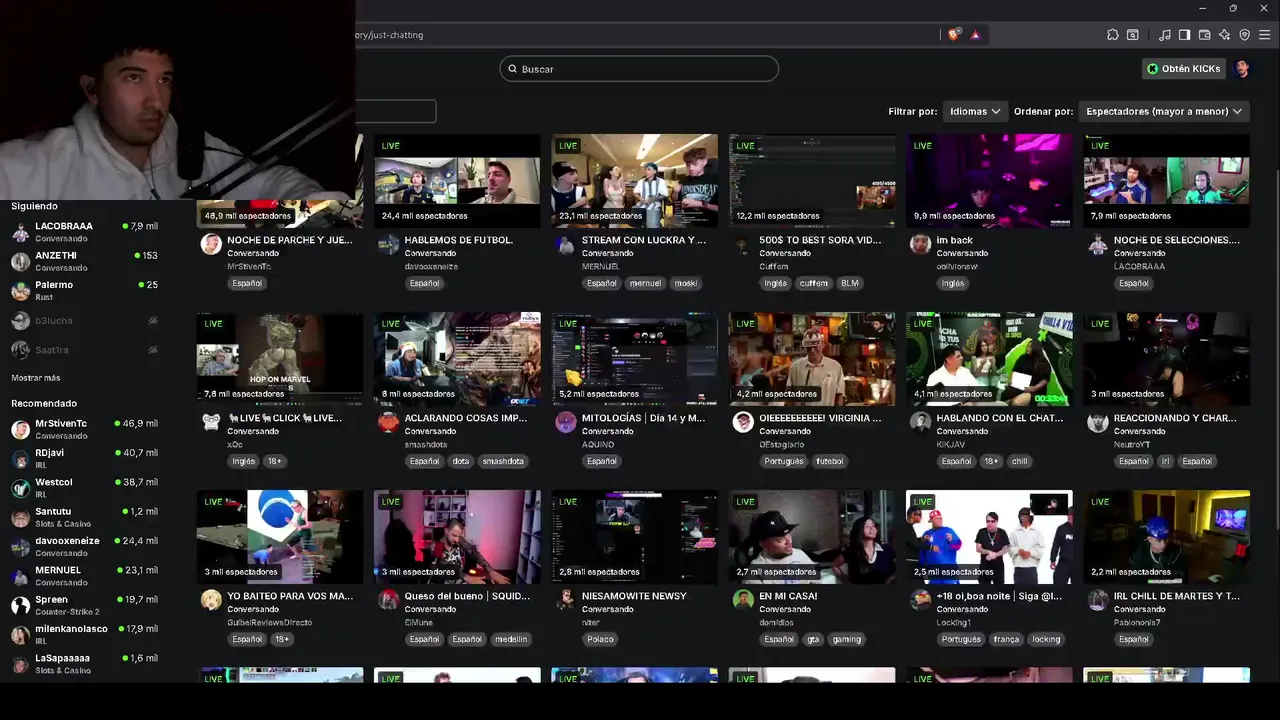Open ANZETHI channel in Siguiendo list
Image resolution: width=1280 pixels, height=720 pixels.
(85, 261)
